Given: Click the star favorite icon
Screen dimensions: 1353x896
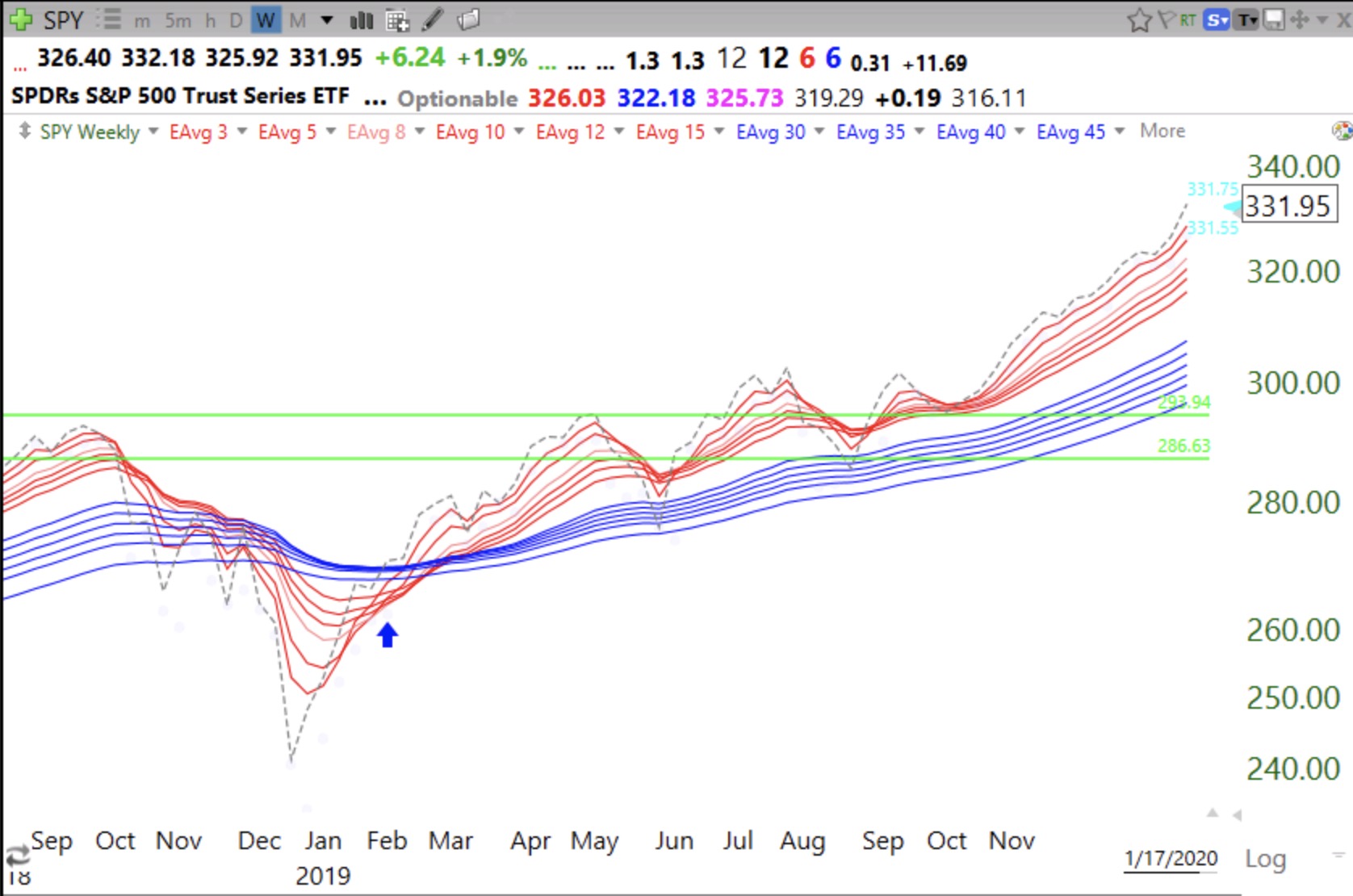Looking at the screenshot, I should [1139, 19].
